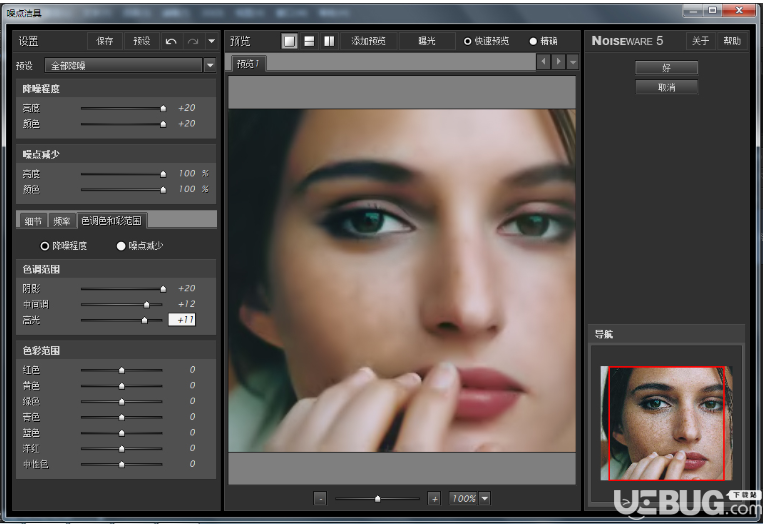Adjust the 青色 color range slider
This screenshot has height=524, width=763.
pyautogui.click(x=122, y=417)
